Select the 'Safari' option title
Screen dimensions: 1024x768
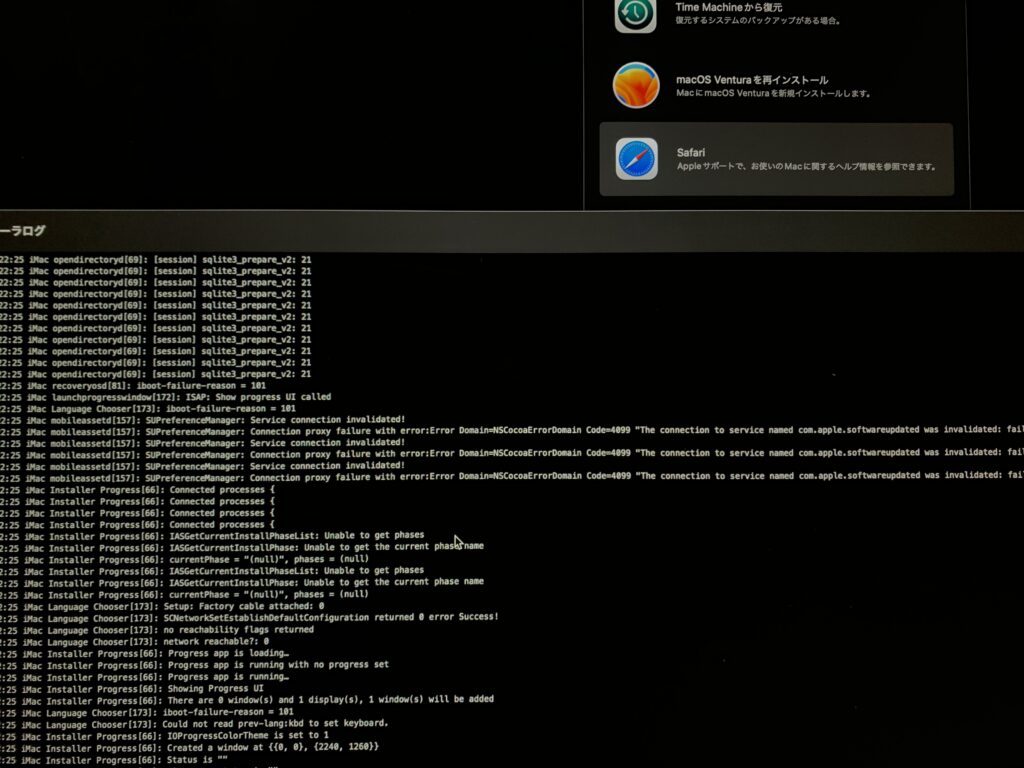pos(691,152)
